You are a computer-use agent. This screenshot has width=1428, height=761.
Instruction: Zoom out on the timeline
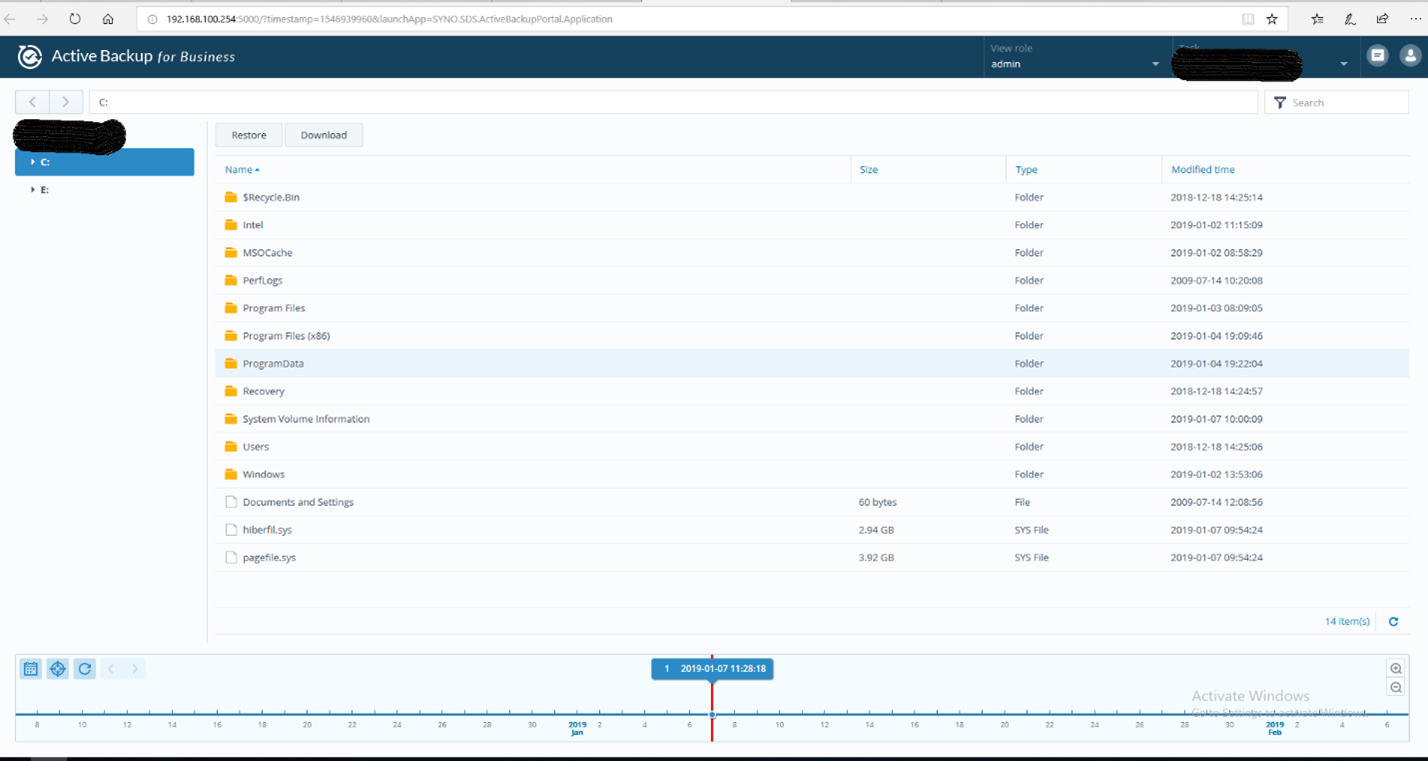[x=1396, y=688]
